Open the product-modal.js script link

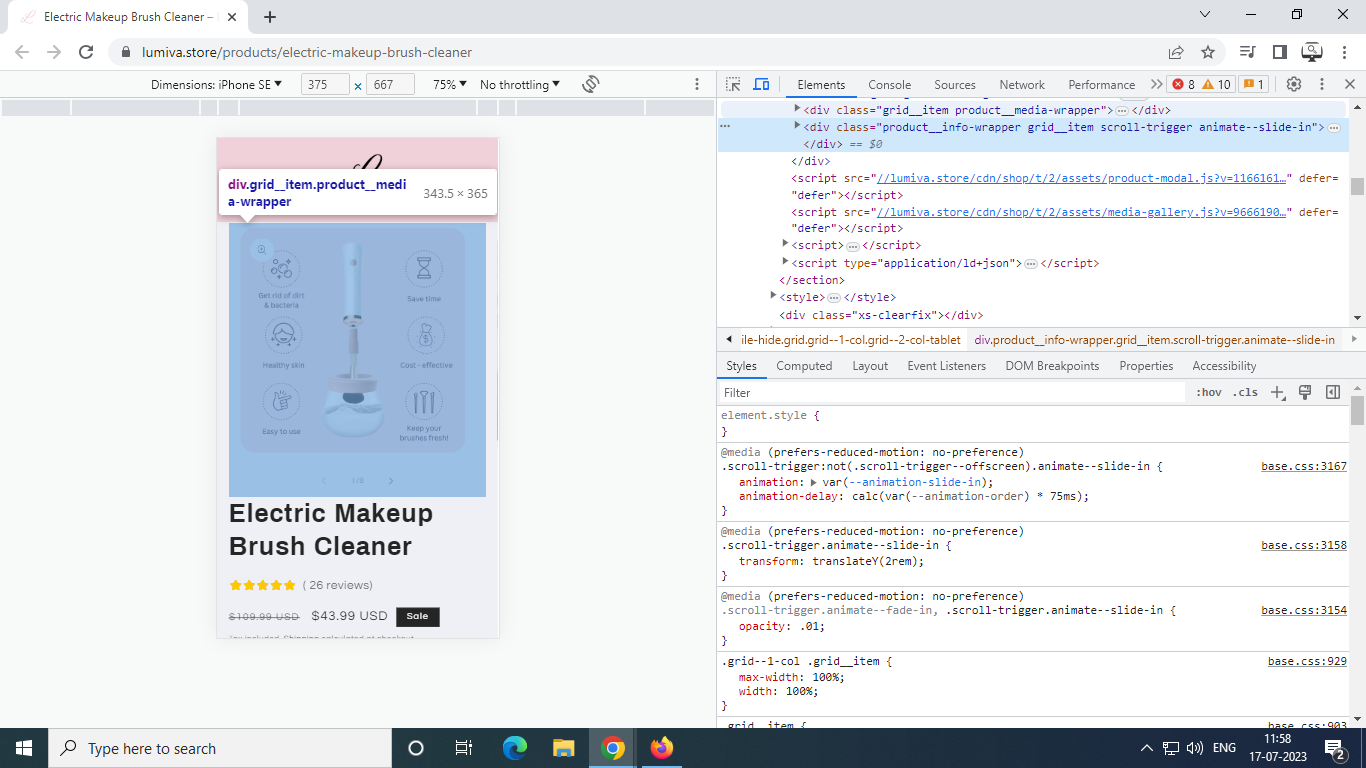1081,178
